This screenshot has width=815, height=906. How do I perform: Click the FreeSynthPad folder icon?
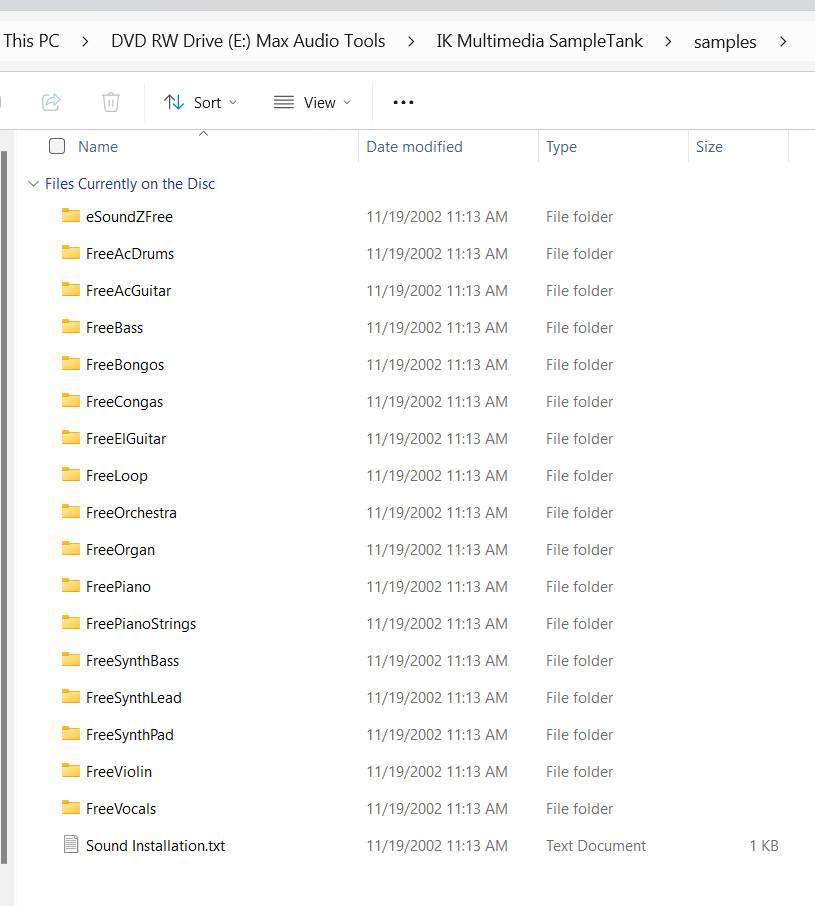(70, 734)
